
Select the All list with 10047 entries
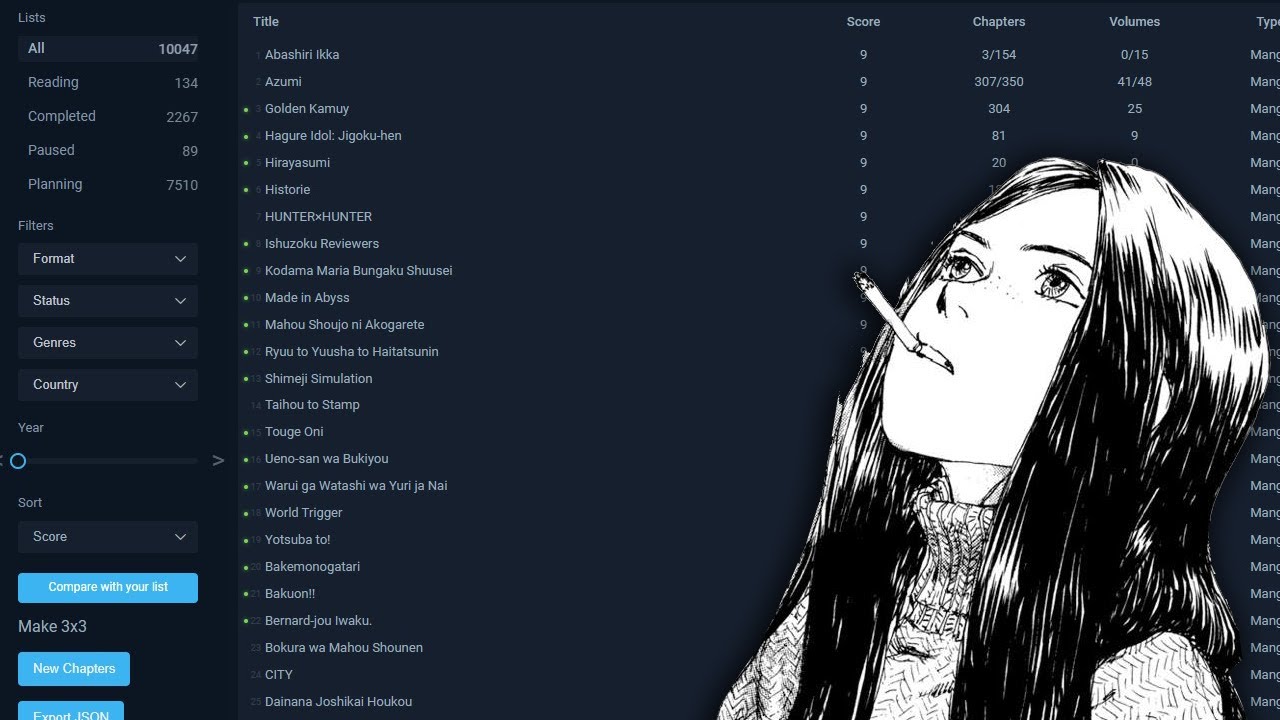pos(108,48)
